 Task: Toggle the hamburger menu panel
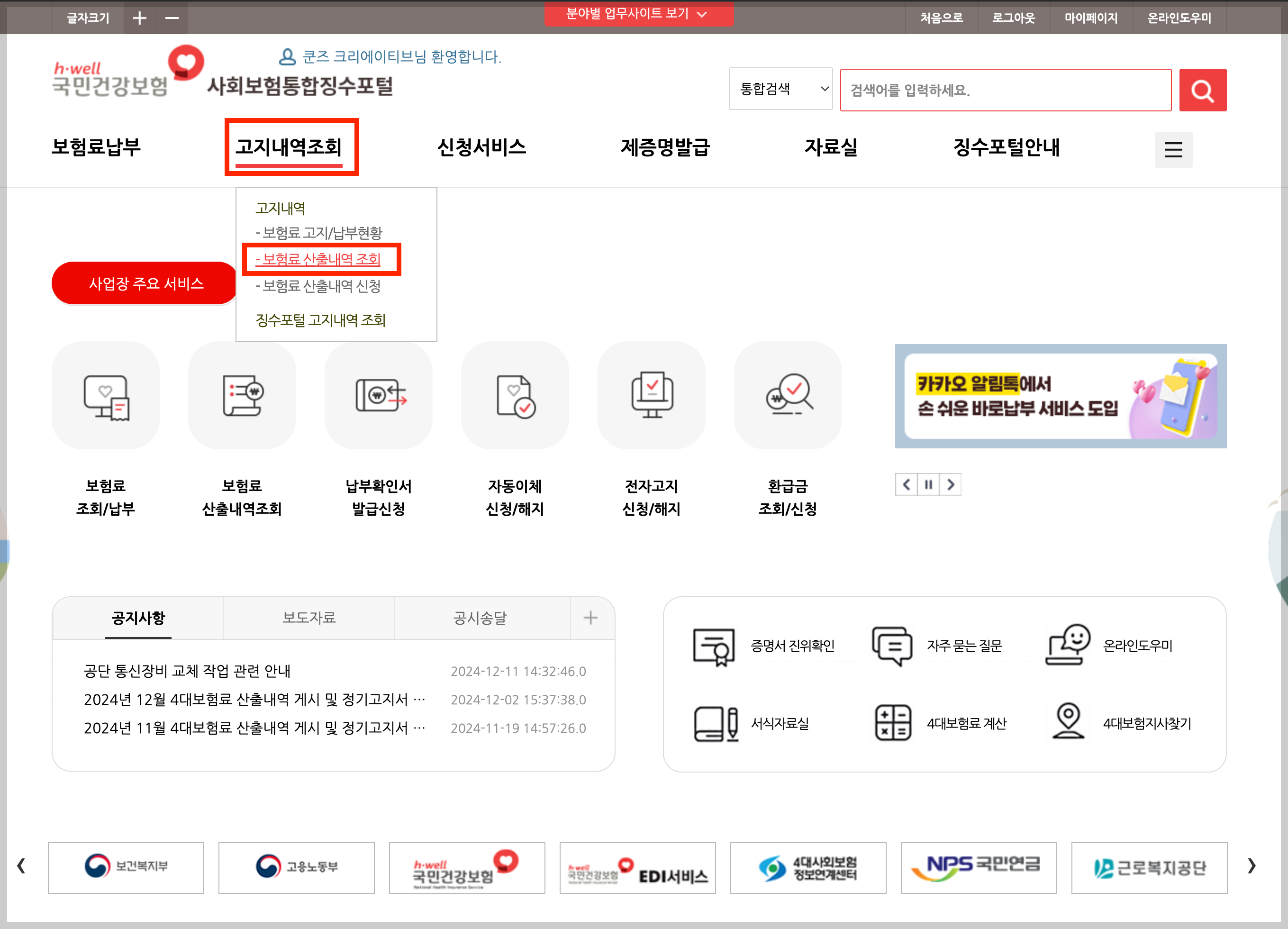coord(1173,149)
